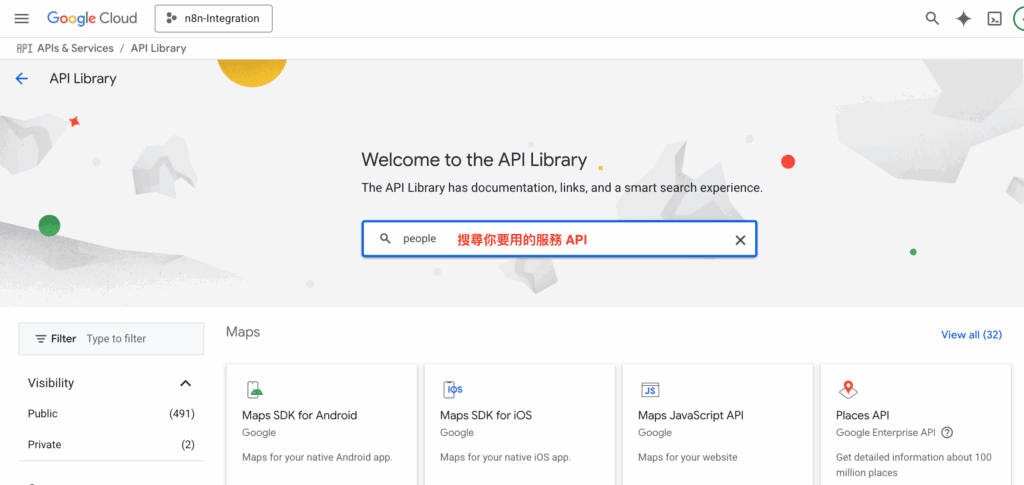This screenshot has width=1024, height=485.
Task: Select the Public visibility filter
Action: 43,414
